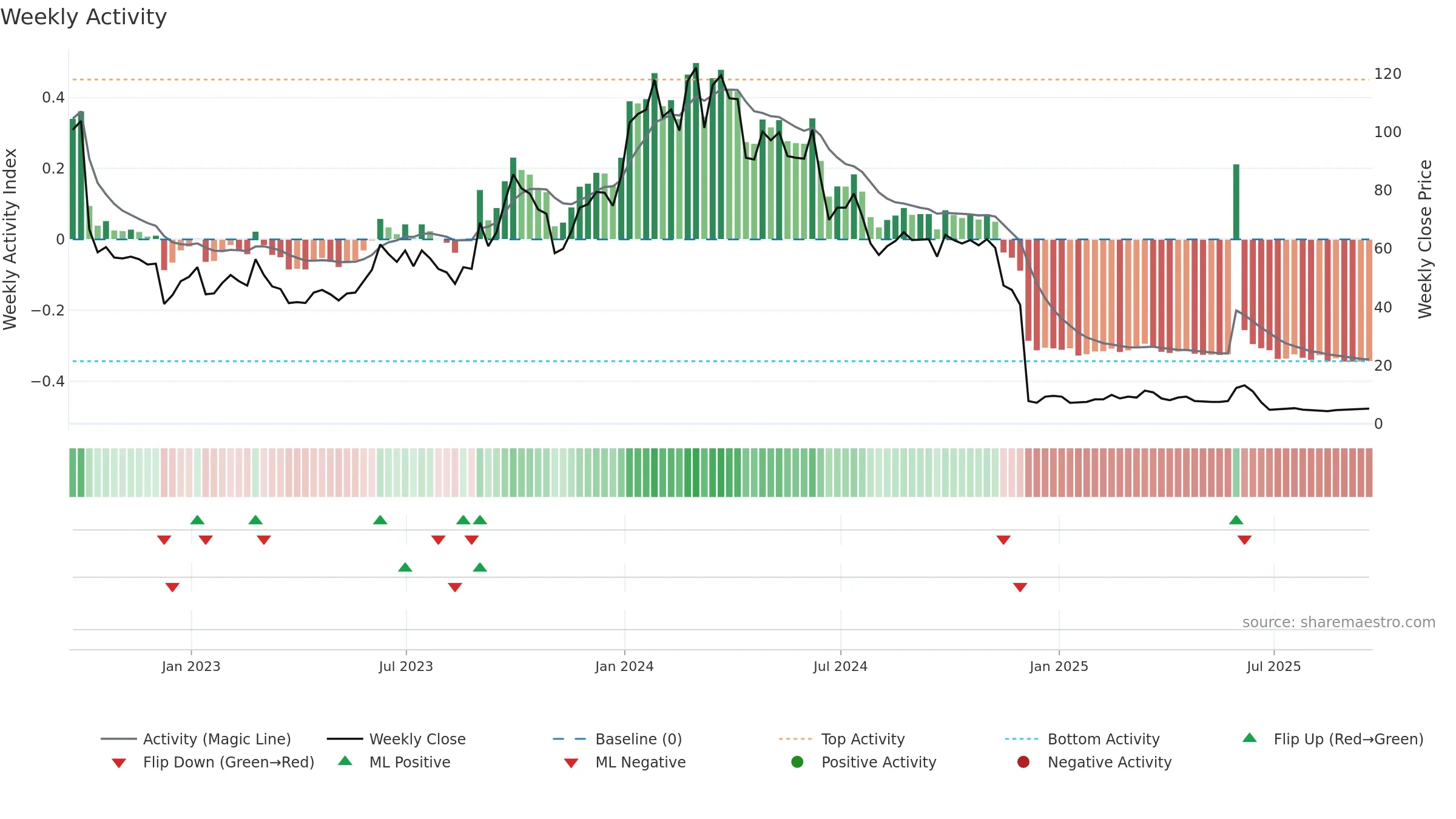The width and height of the screenshot is (1456, 819).
Task: Click the Jul 2025 x-axis label
Action: click(x=1274, y=666)
